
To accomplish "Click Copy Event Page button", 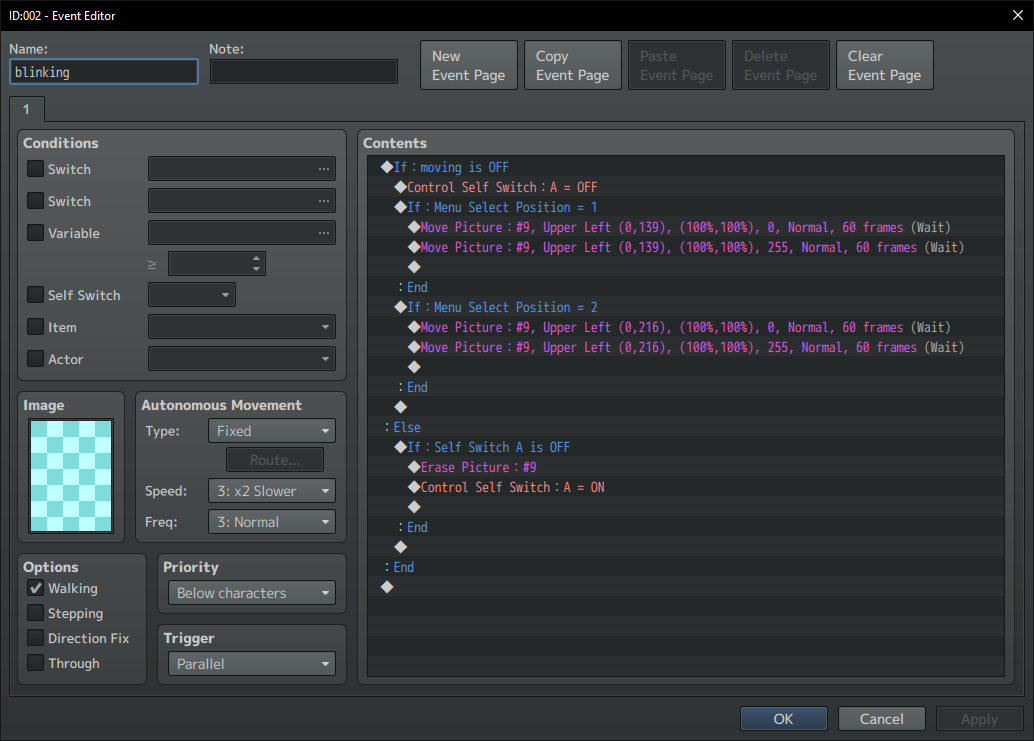I will click(x=572, y=65).
